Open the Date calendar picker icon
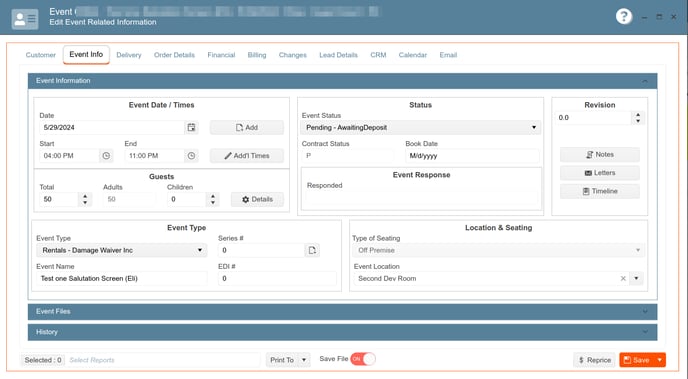Viewport: 688px width, 379px height. point(191,128)
